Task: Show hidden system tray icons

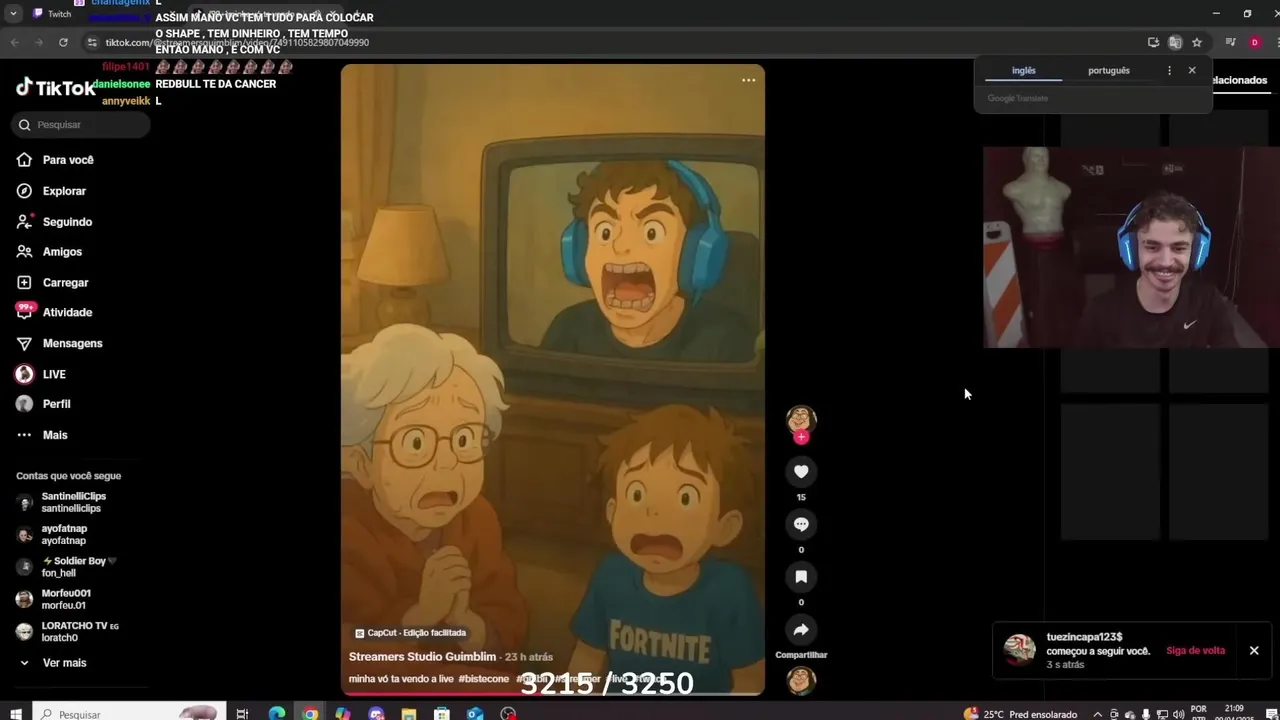Action: (x=1097, y=714)
